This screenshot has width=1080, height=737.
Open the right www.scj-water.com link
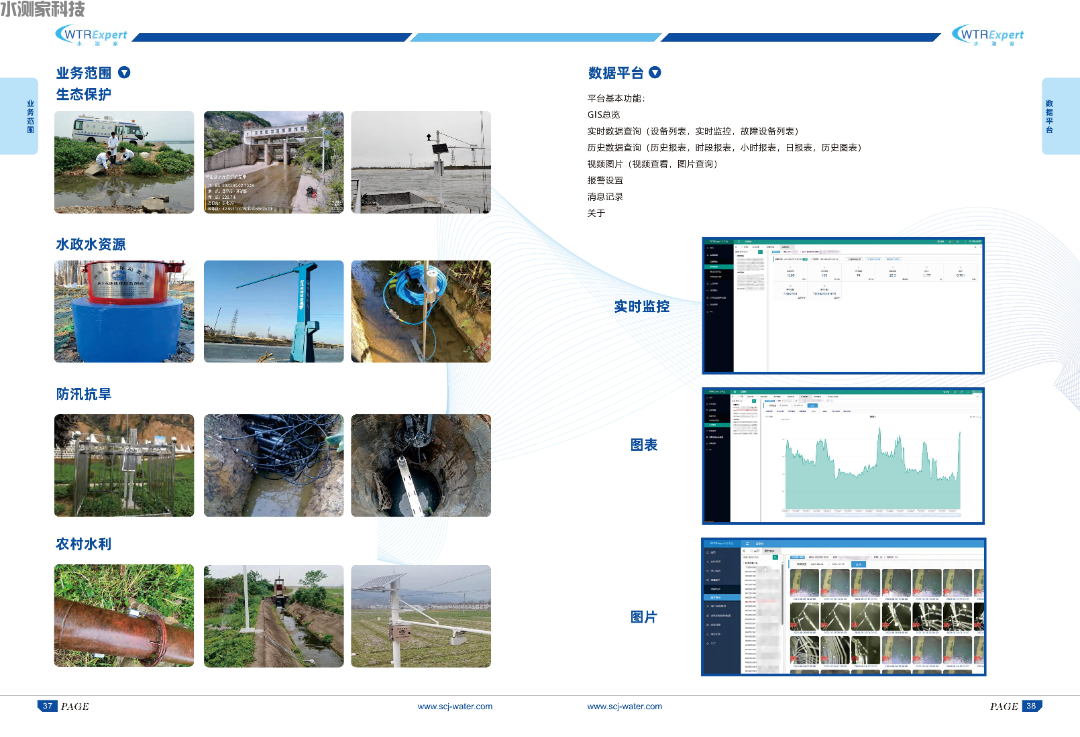624,706
